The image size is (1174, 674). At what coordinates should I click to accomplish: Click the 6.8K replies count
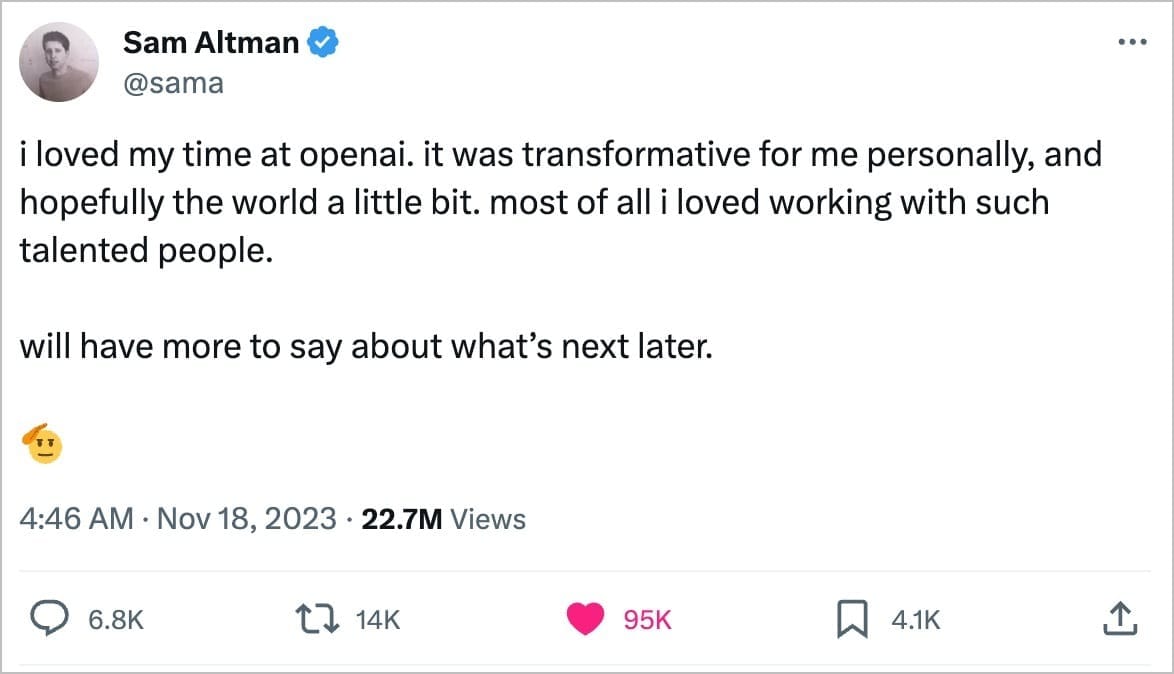[116, 620]
